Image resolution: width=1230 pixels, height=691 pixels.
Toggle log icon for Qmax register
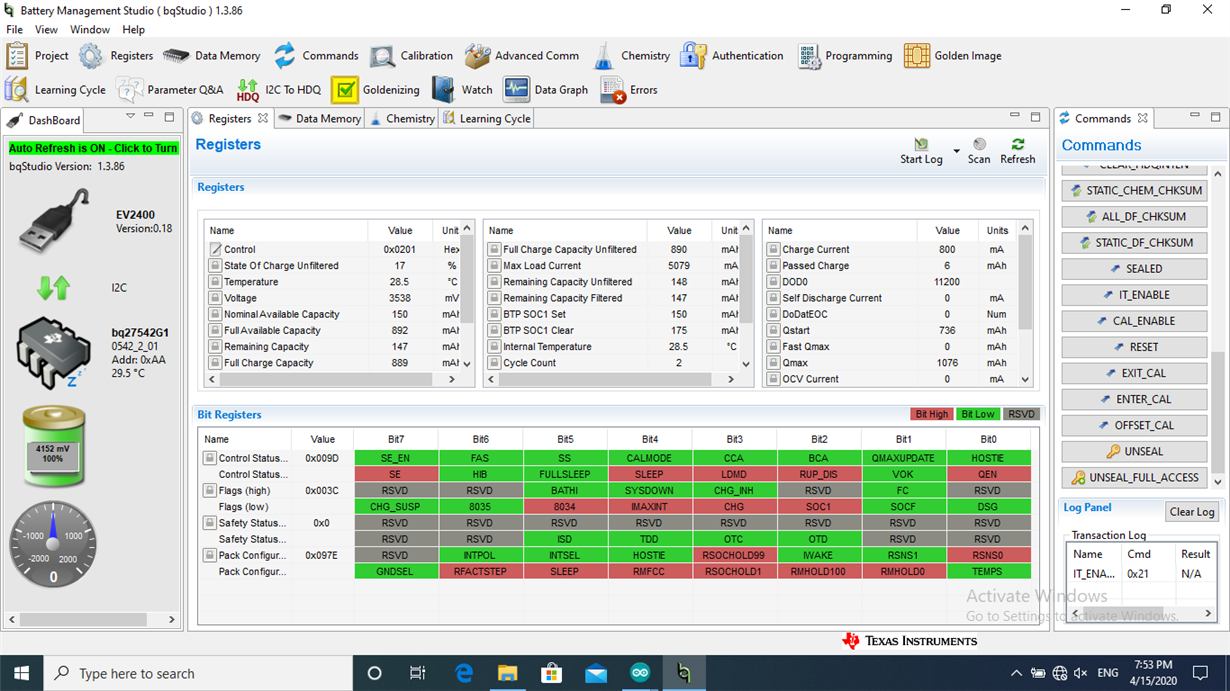click(773, 363)
